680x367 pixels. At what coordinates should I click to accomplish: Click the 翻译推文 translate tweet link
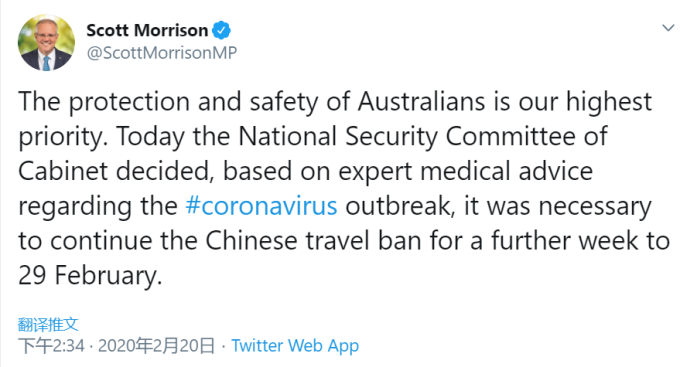coord(48,324)
